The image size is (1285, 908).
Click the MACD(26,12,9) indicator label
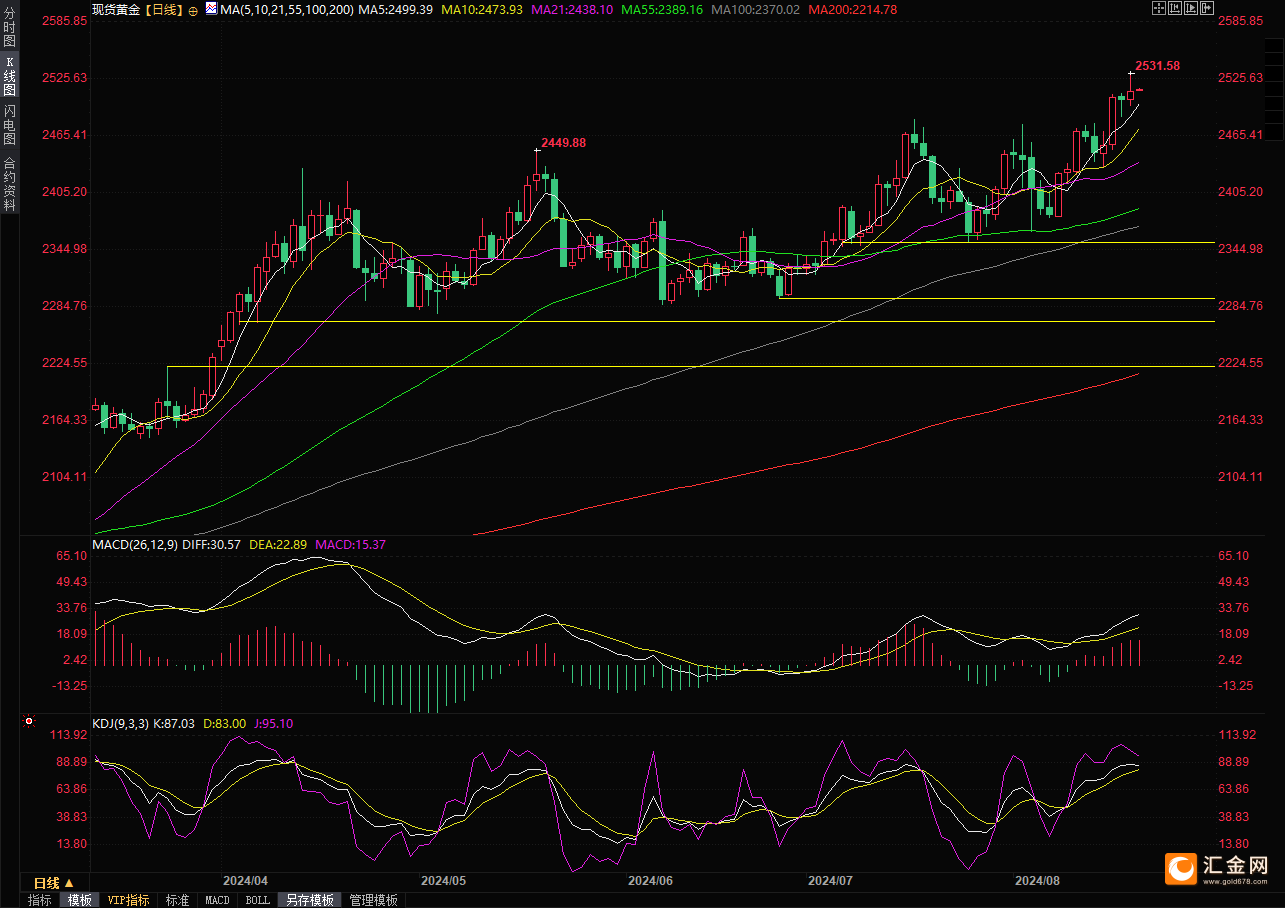(135, 545)
